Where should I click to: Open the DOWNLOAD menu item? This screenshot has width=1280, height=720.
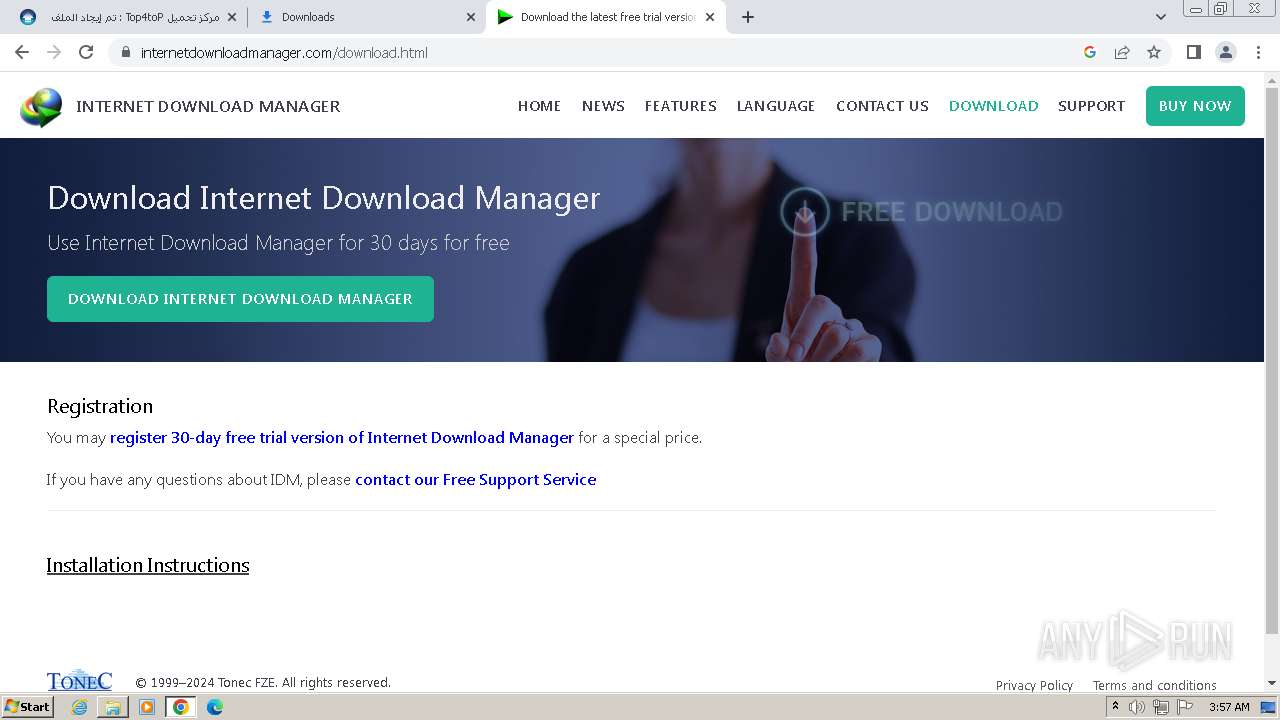pyautogui.click(x=993, y=106)
